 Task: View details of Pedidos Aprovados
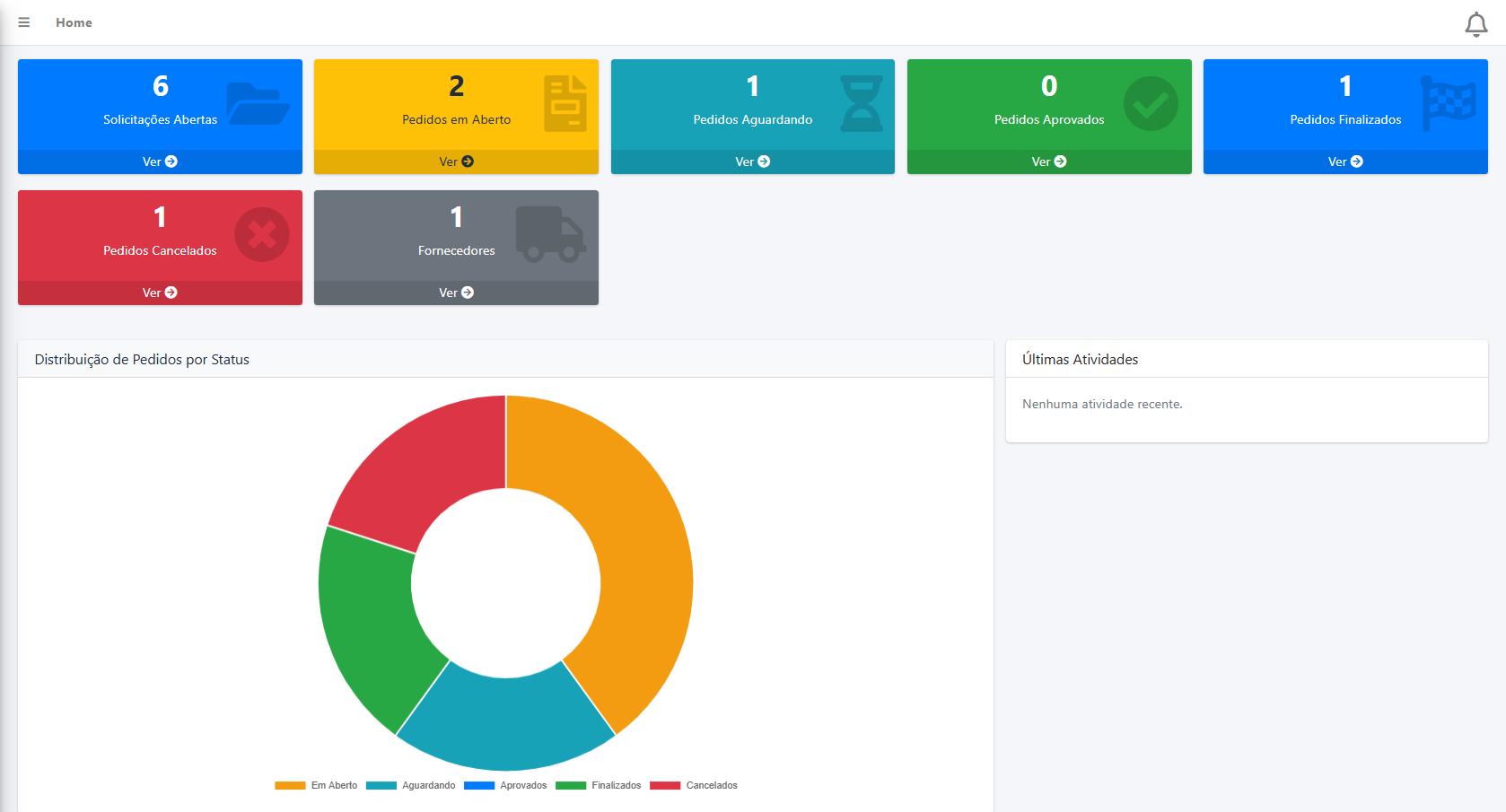[x=1048, y=162]
